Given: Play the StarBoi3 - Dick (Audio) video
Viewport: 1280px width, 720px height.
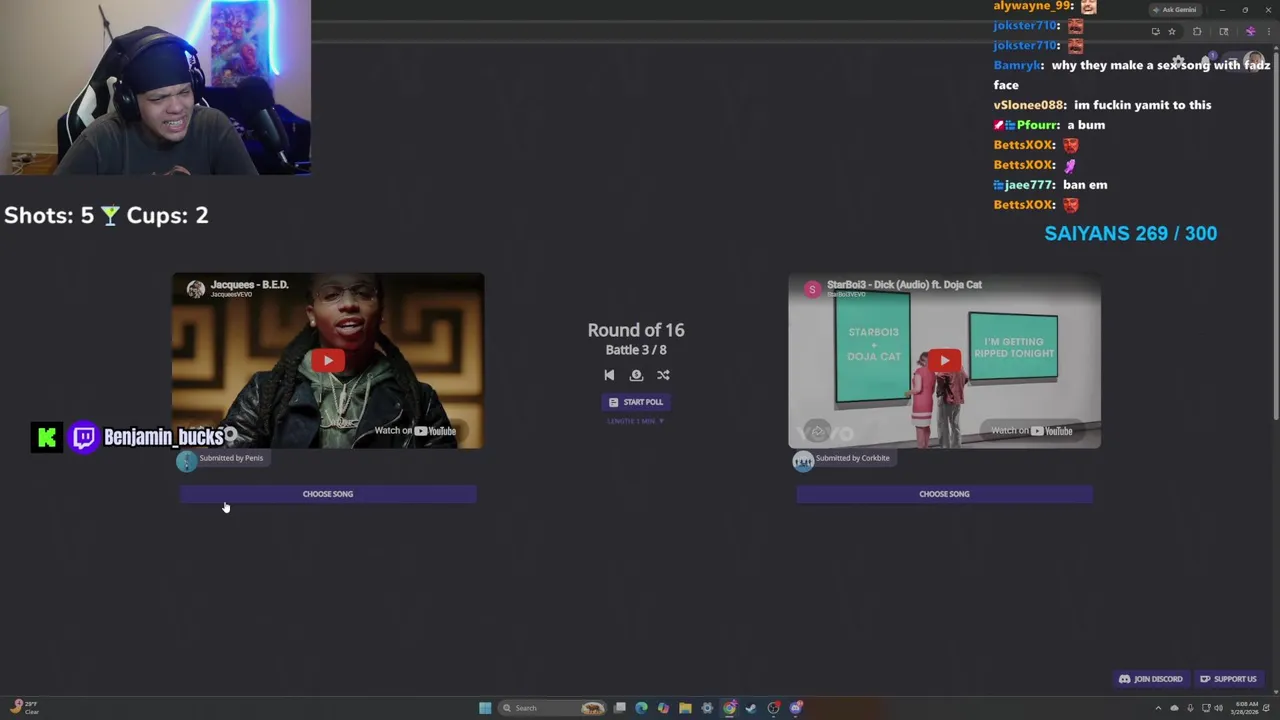Looking at the screenshot, I should pyautogui.click(x=944, y=360).
